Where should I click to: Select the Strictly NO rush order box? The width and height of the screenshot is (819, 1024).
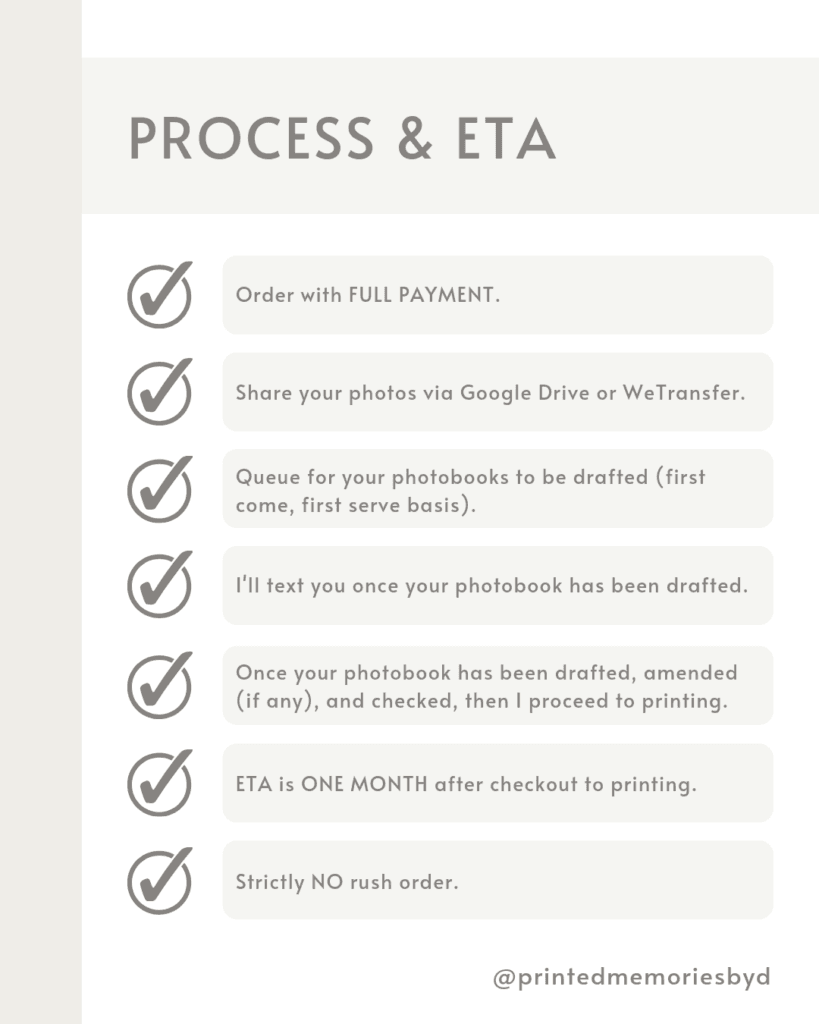(x=497, y=882)
